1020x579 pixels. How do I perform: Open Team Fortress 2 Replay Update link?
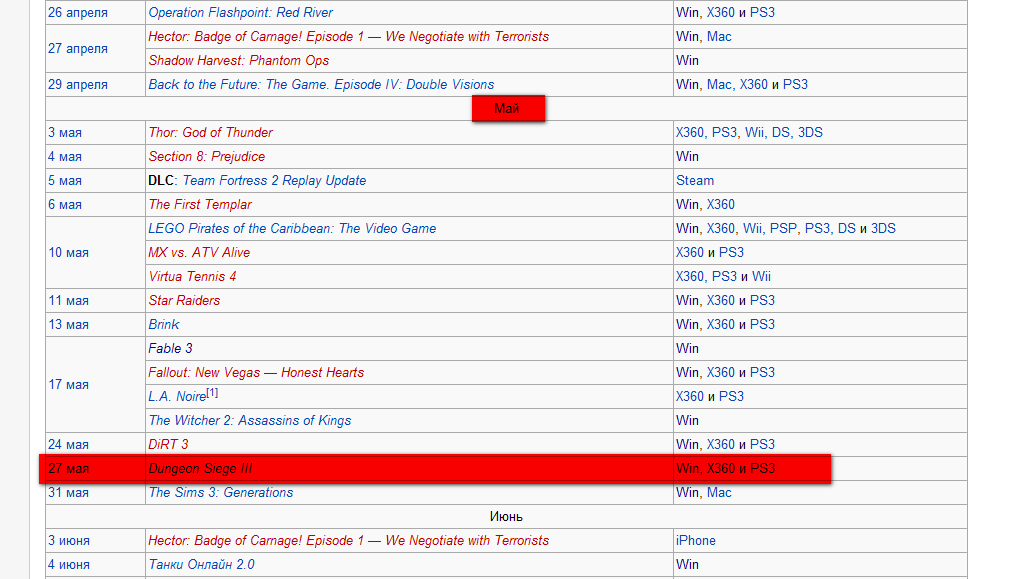point(274,181)
